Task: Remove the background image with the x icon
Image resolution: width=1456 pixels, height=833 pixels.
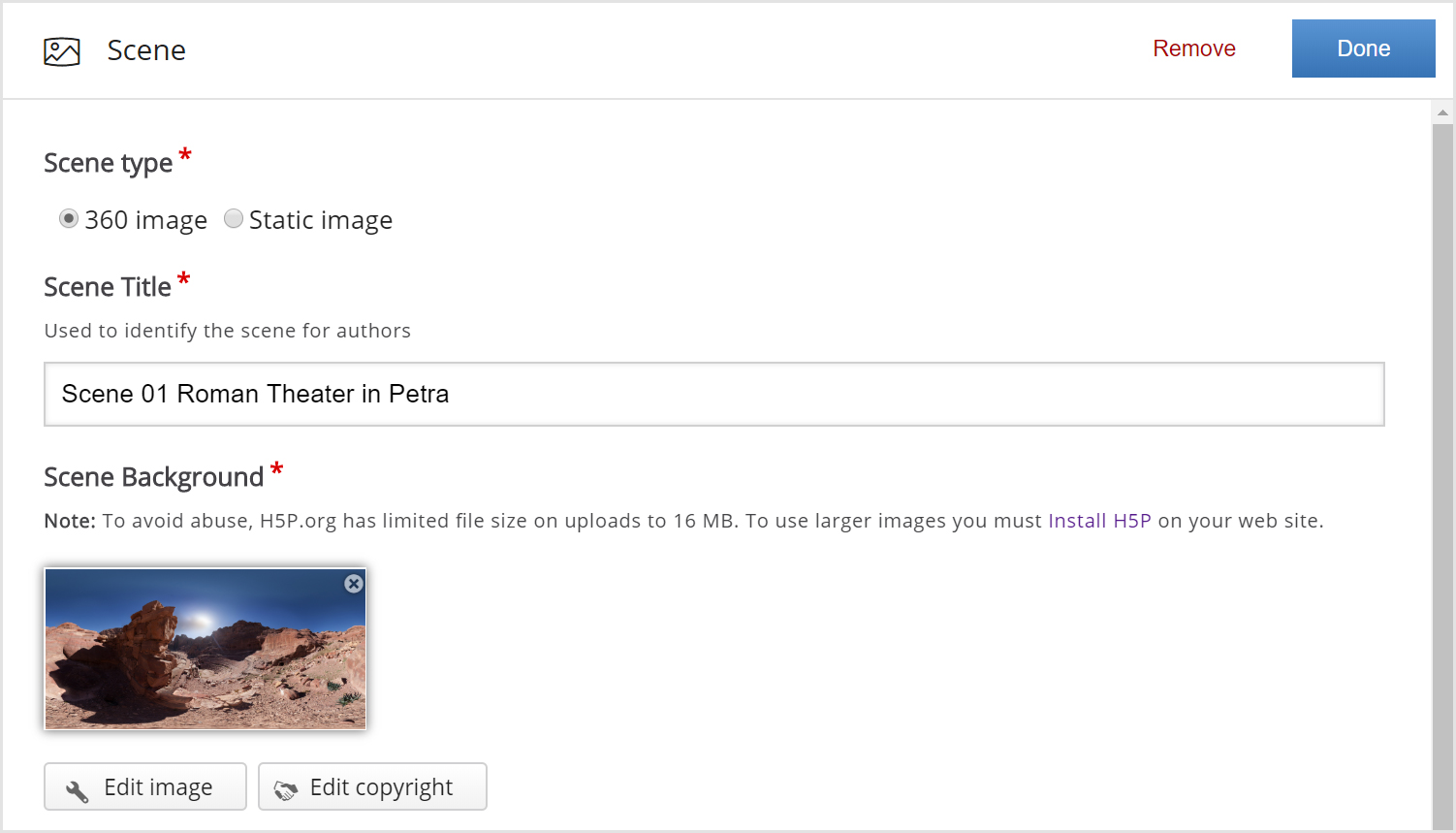Action: (x=354, y=584)
